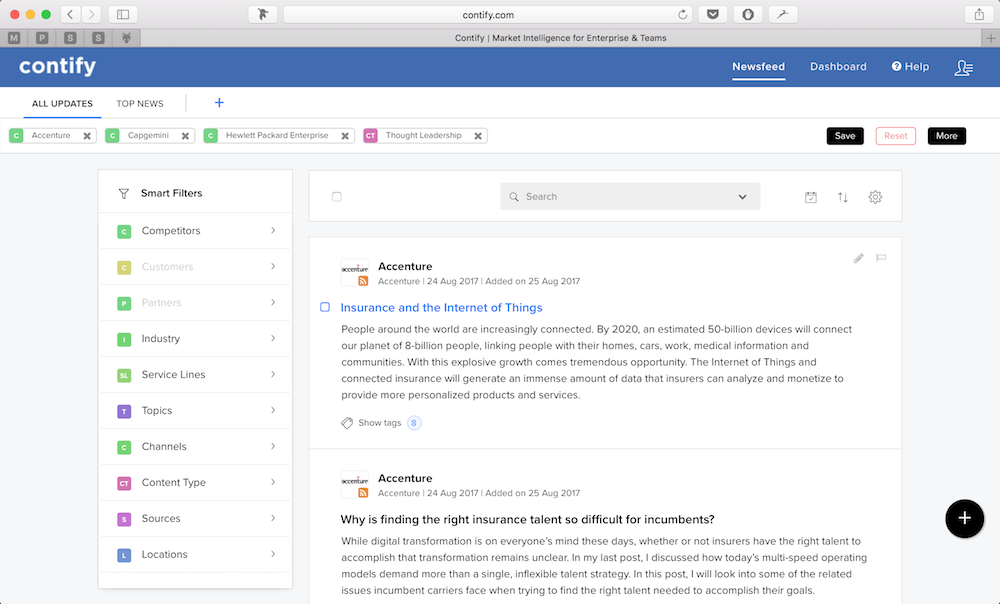Click the black floating plus button

coord(964,517)
